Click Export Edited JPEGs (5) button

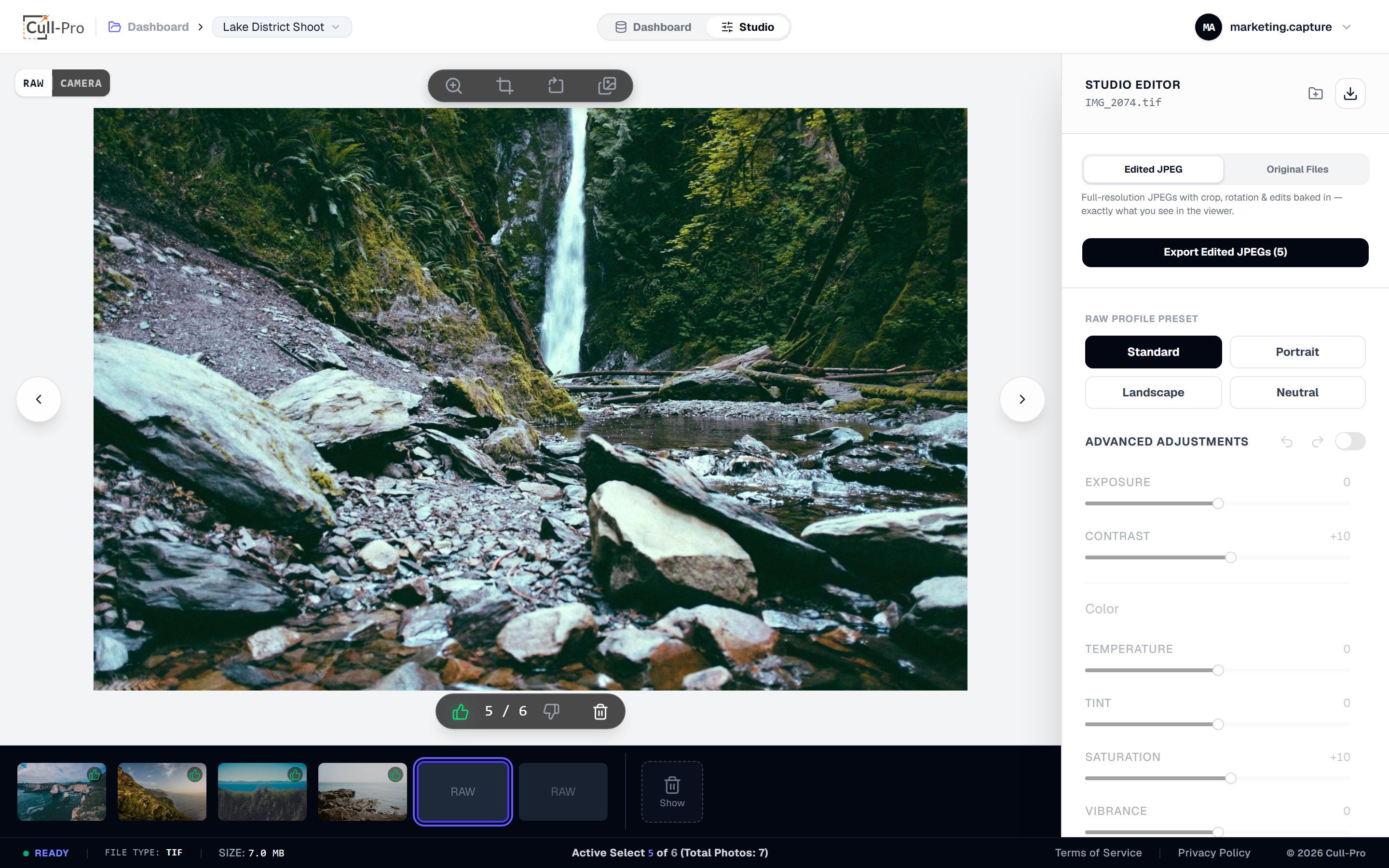click(x=1225, y=253)
